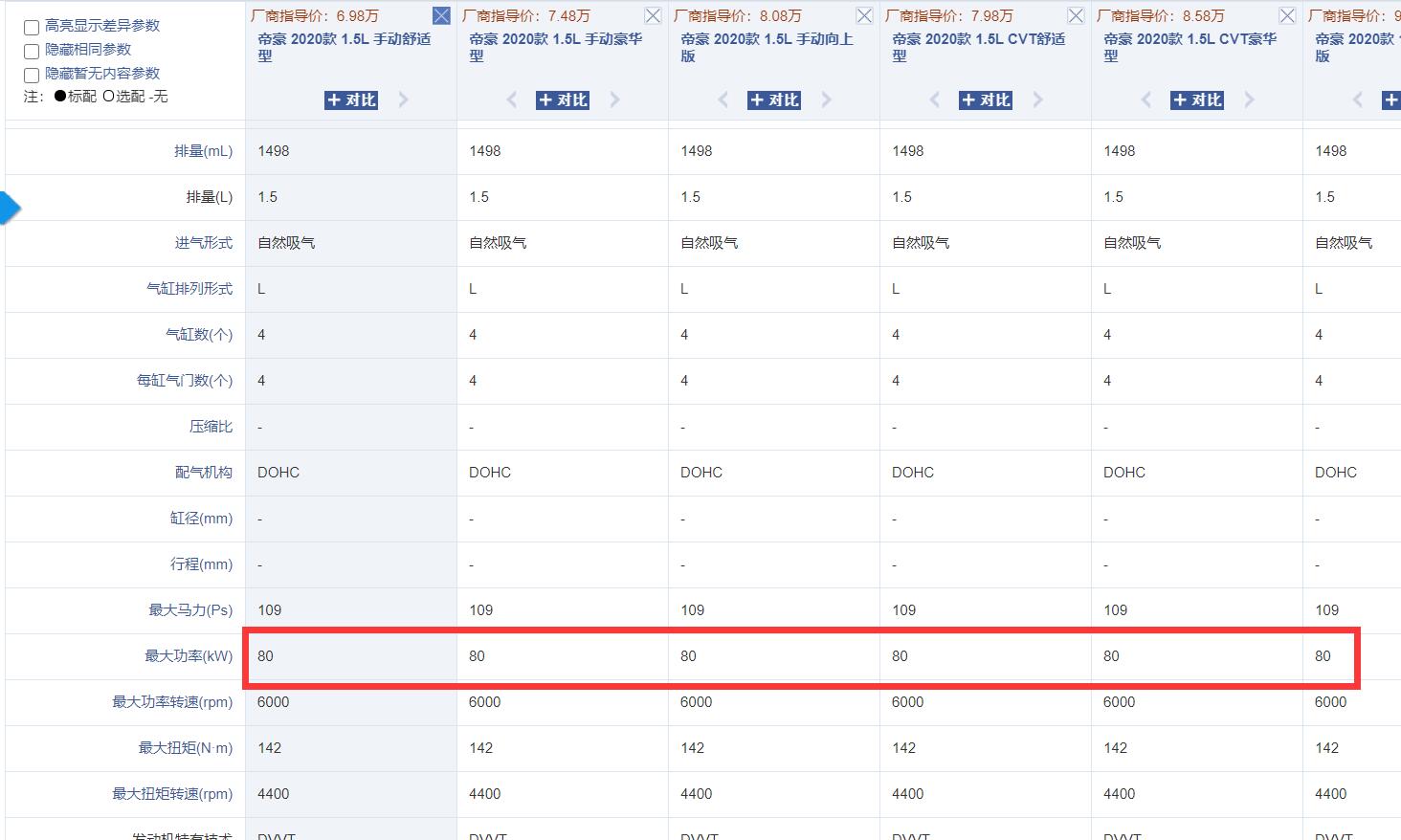Select 4400 rpm value in 手动舒适型 column

273,794
